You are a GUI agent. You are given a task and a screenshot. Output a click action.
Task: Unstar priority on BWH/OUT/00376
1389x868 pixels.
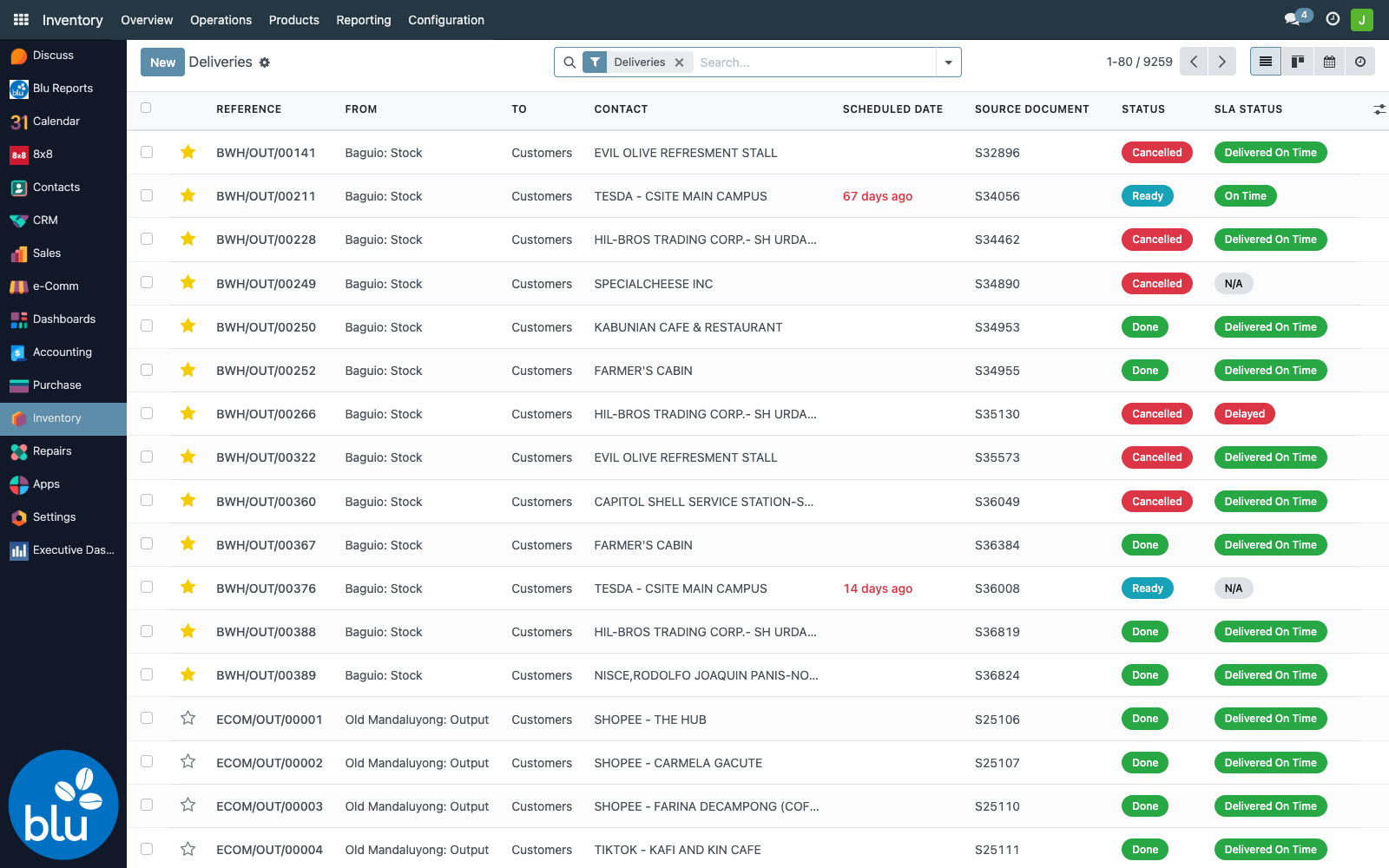coord(188,587)
